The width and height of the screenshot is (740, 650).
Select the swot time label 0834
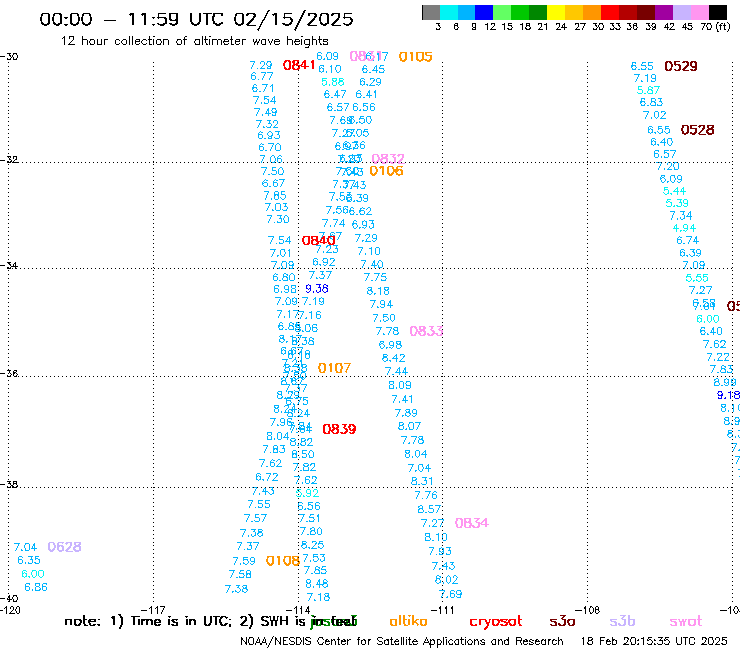click(471, 523)
